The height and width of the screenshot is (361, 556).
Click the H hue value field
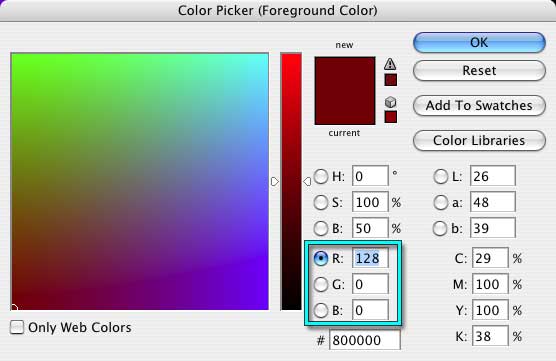point(370,176)
